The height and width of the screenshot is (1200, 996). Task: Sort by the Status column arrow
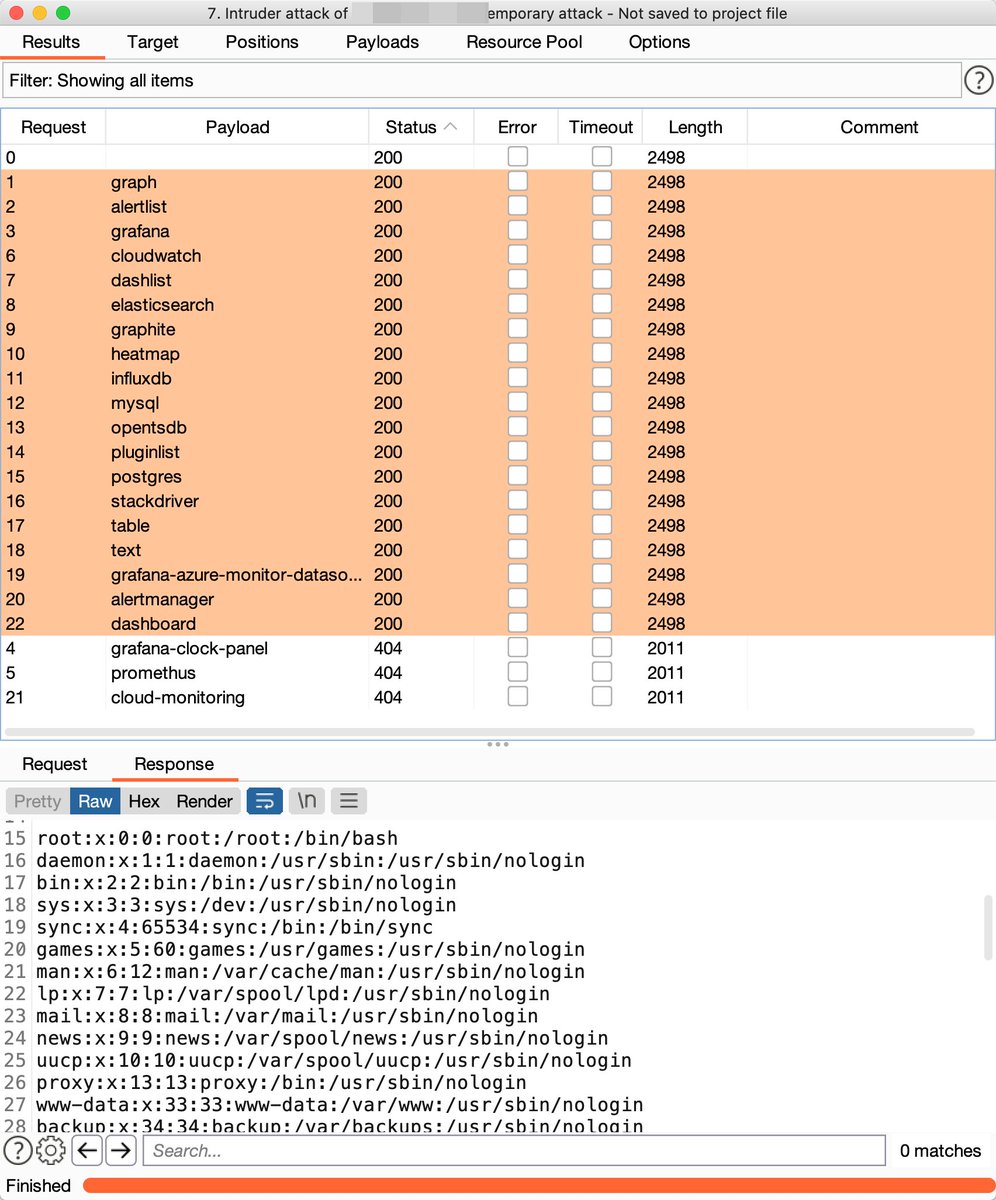(x=450, y=127)
